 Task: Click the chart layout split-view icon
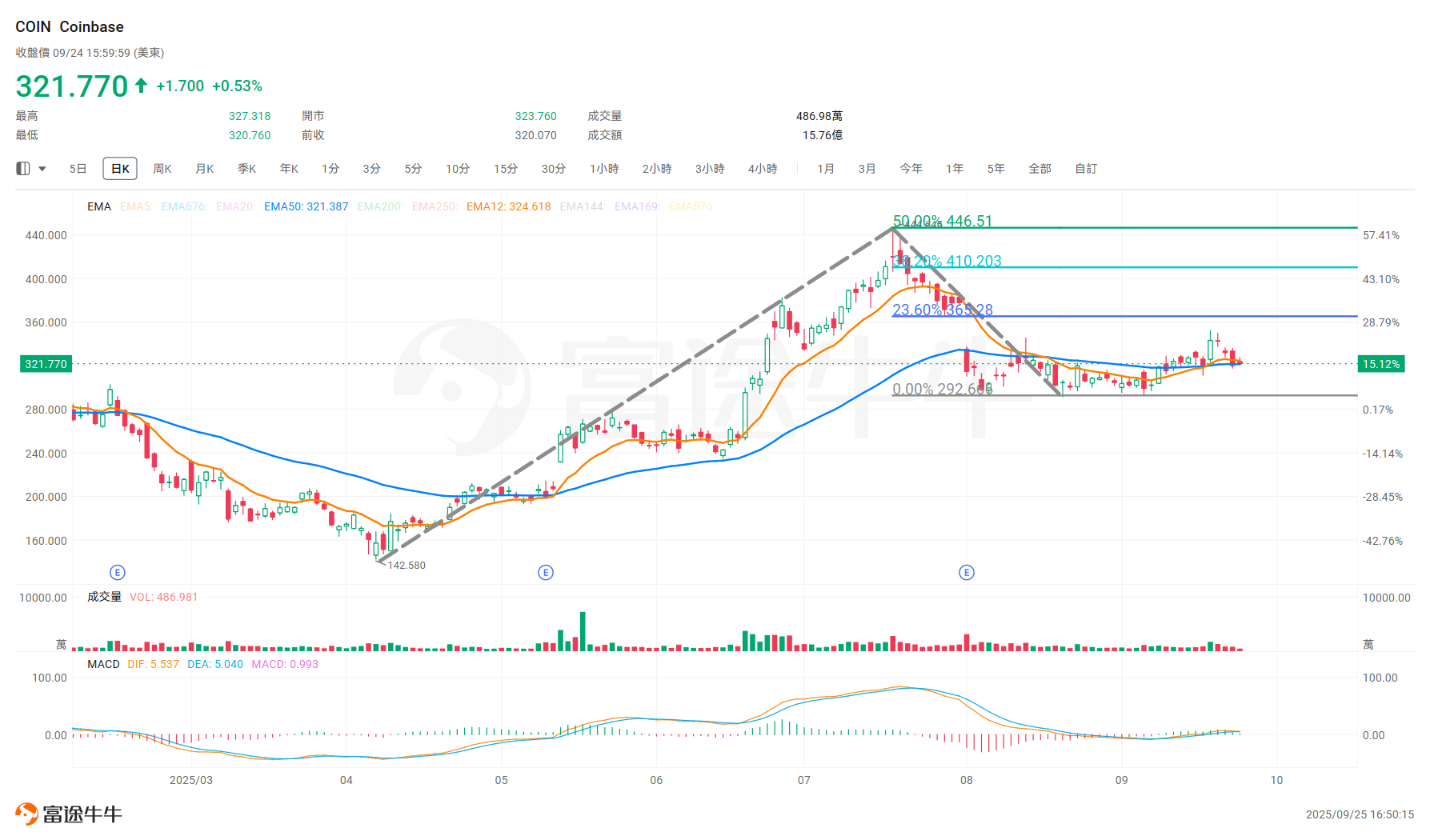22,168
